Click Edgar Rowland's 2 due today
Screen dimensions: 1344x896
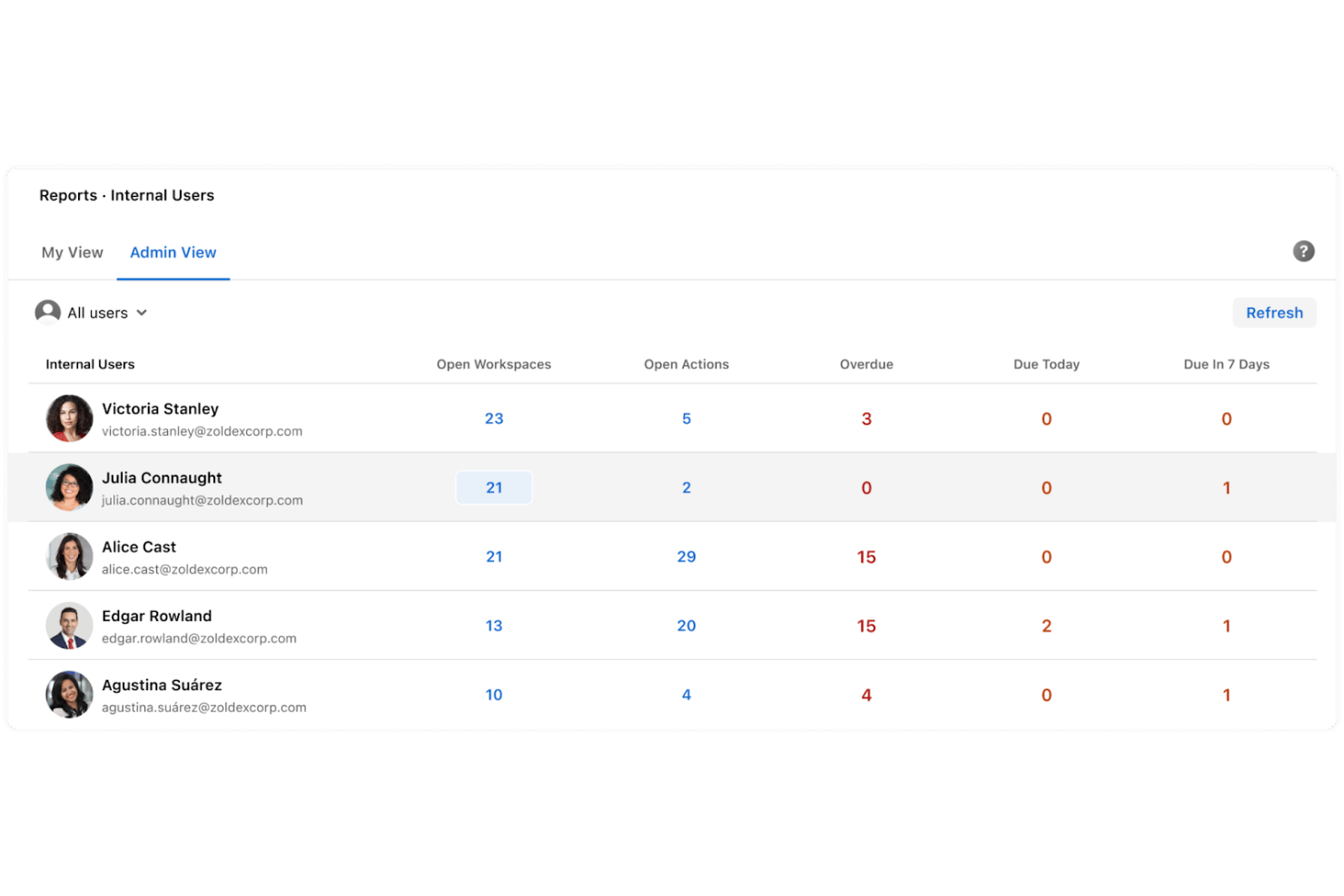coord(1046,625)
